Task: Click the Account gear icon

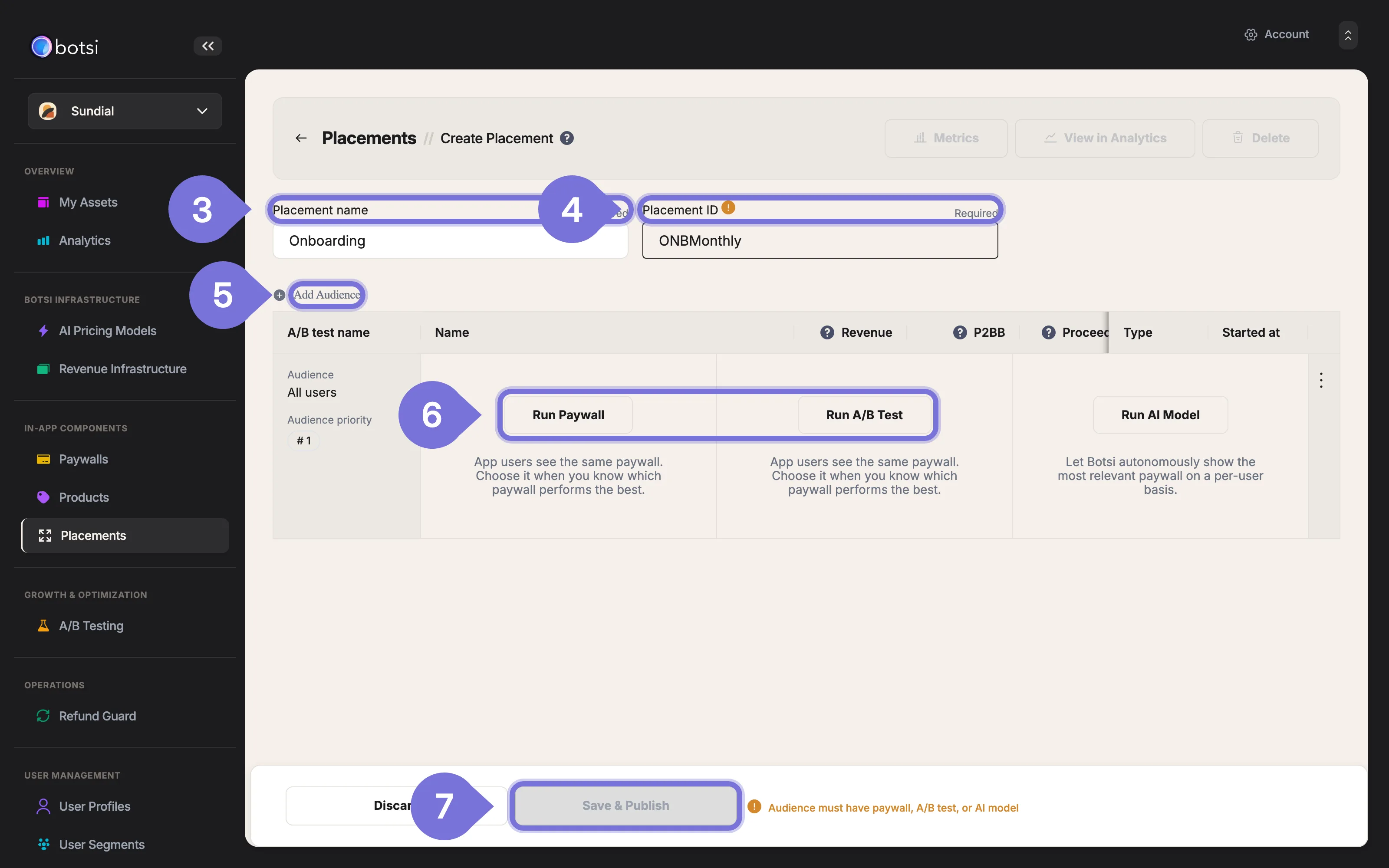Action: [x=1251, y=34]
